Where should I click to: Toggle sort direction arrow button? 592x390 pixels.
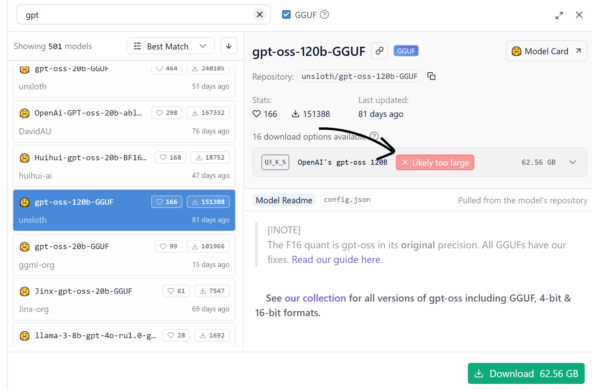[x=228, y=46]
